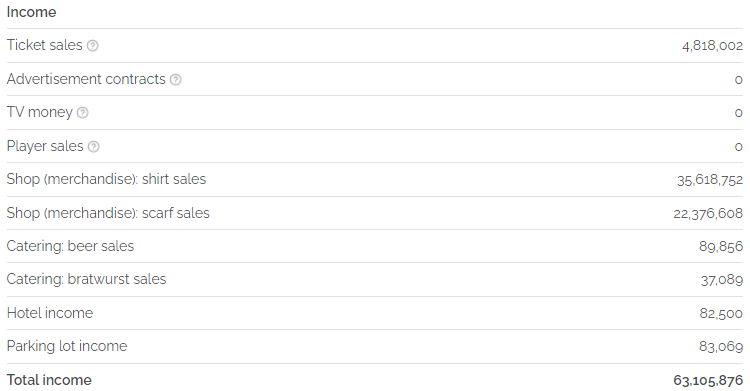Select the scarf sales amount 22,376,608
The height and width of the screenshot is (391, 750).
pos(708,213)
